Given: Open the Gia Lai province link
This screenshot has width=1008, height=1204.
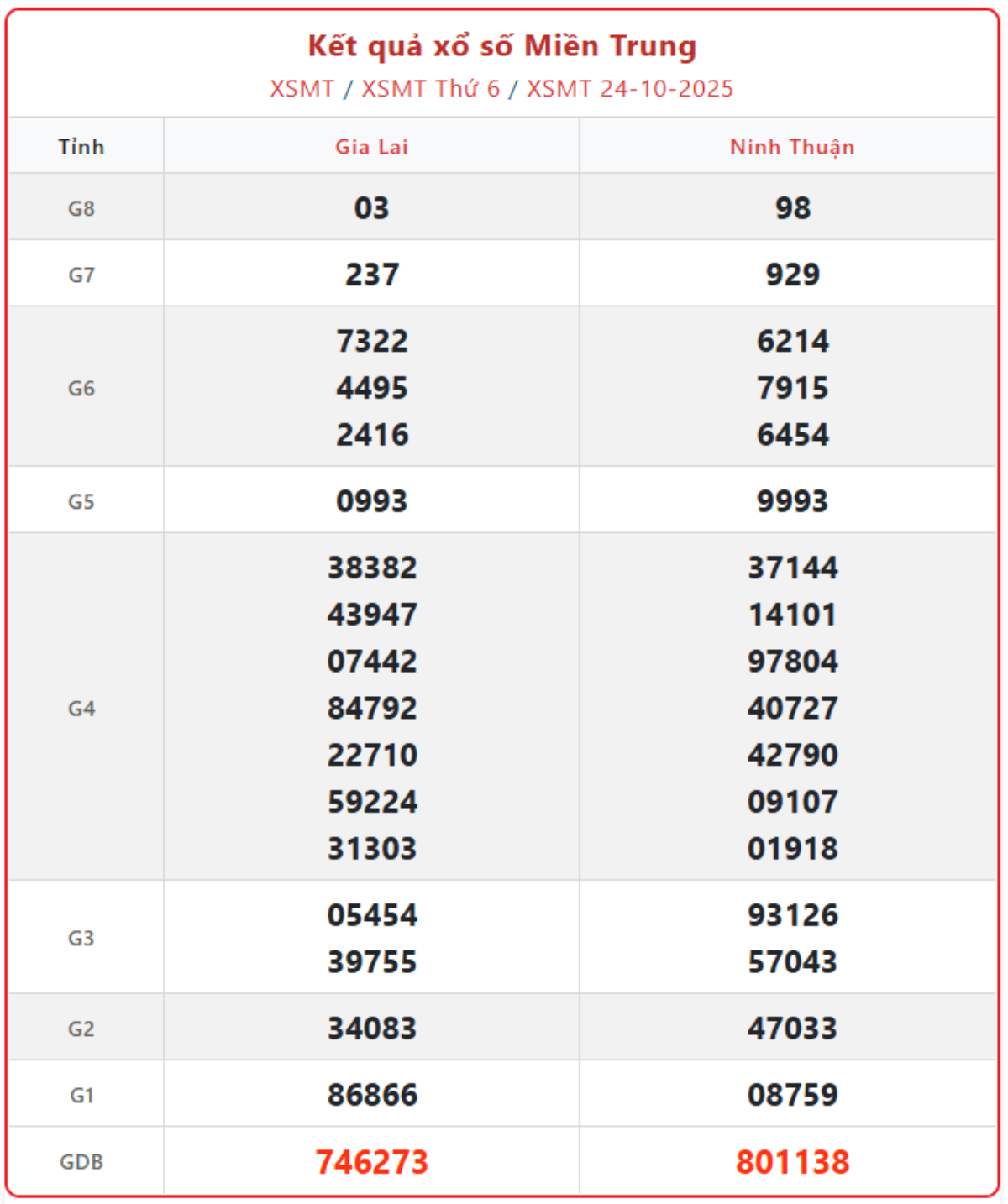Looking at the screenshot, I should click(371, 147).
